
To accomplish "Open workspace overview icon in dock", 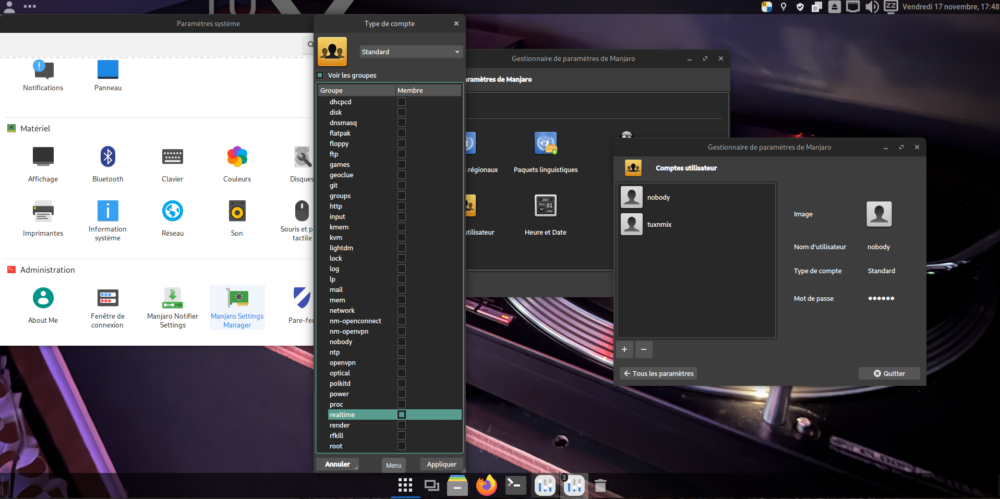I will coord(432,485).
